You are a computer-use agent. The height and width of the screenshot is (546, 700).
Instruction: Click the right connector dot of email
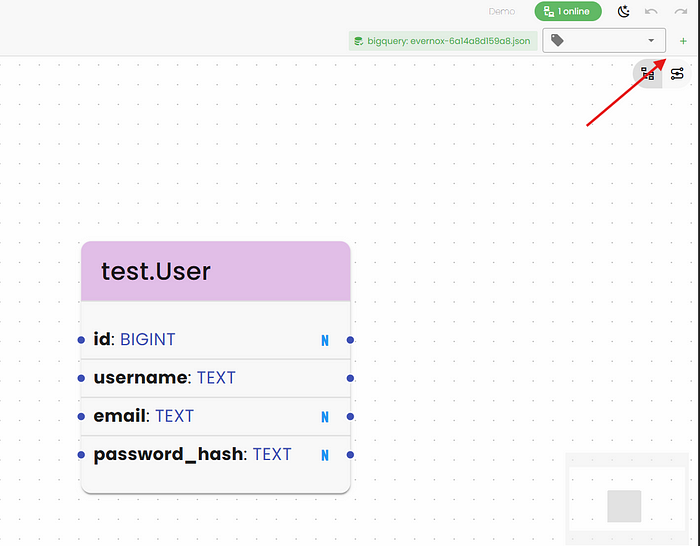[x=350, y=417]
